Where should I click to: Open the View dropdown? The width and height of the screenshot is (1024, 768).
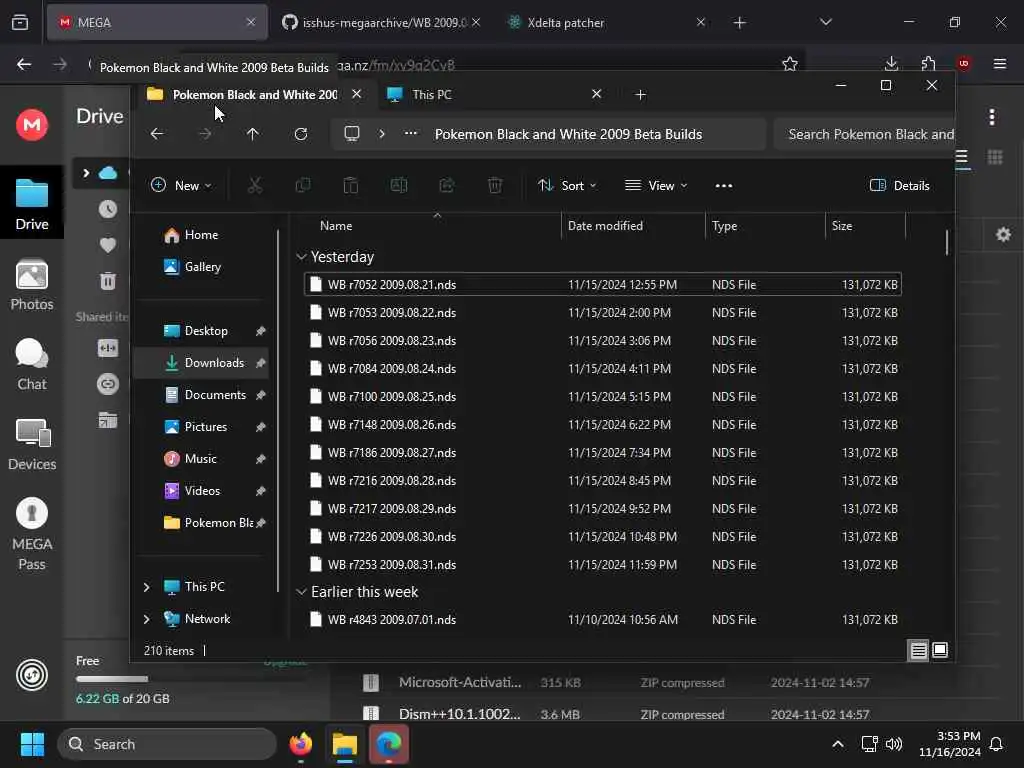(x=656, y=185)
